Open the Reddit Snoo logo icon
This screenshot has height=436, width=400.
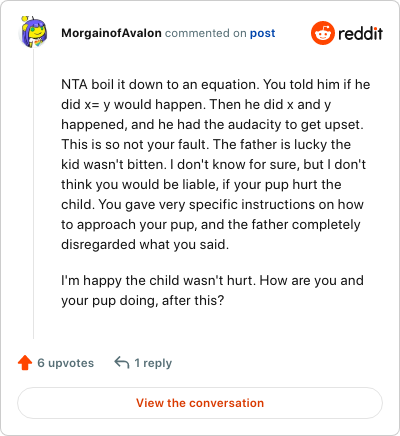(322, 33)
